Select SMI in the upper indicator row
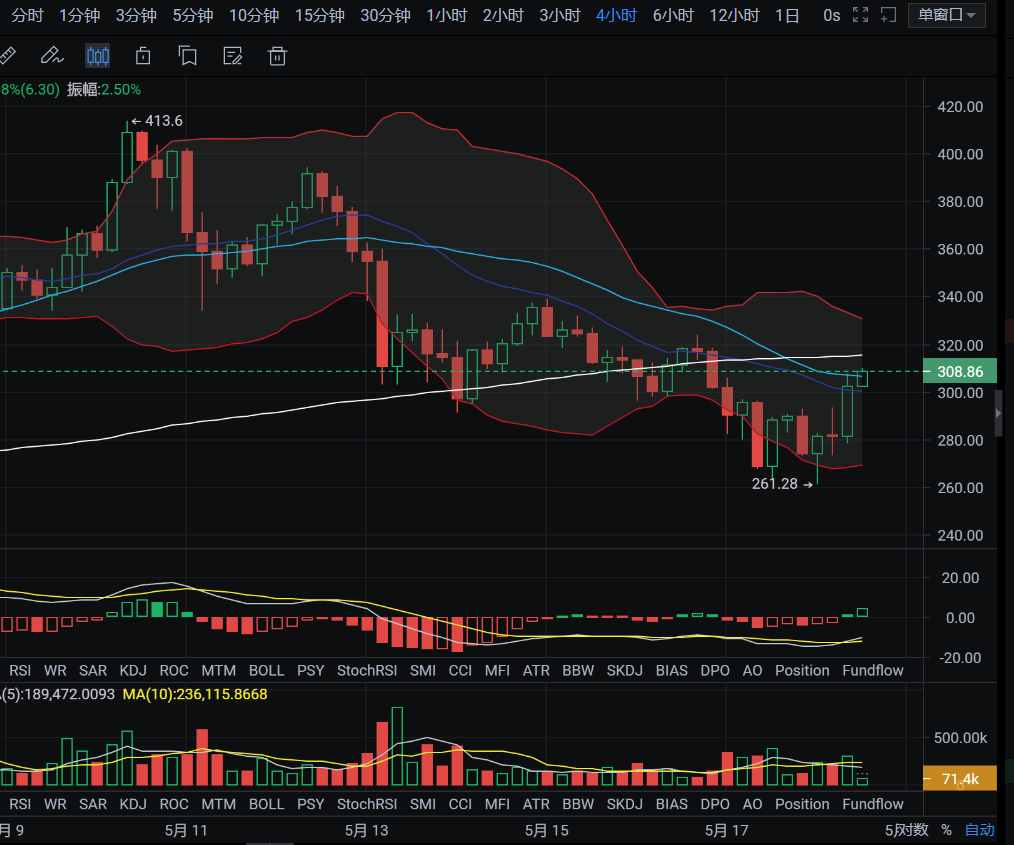This screenshot has height=845, width=1014. point(423,670)
